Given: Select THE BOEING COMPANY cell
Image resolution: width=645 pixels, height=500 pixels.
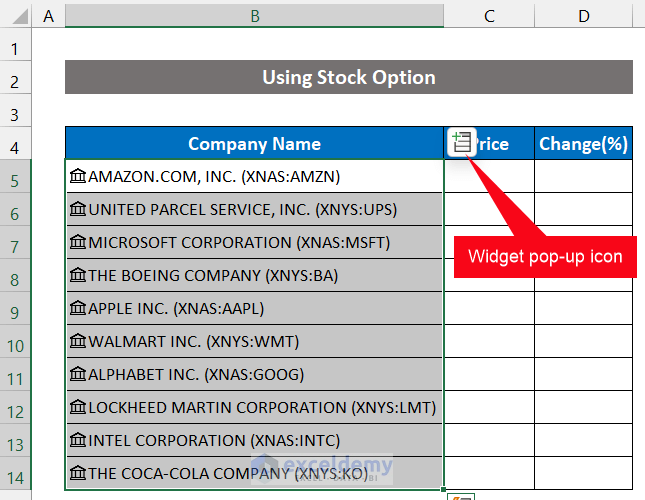Looking at the screenshot, I should [x=254, y=276].
